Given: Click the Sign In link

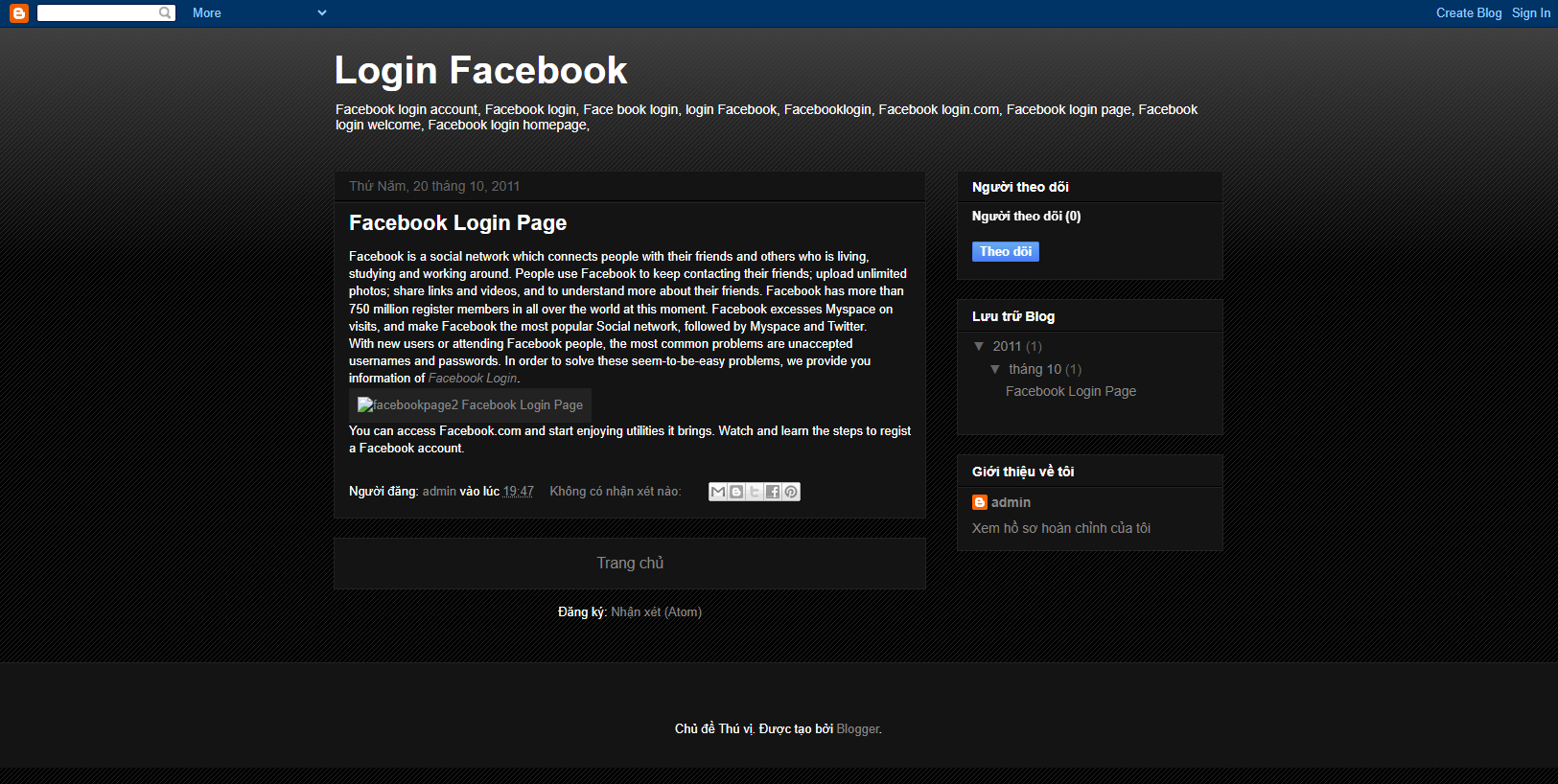Looking at the screenshot, I should (x=1531, y=12).
